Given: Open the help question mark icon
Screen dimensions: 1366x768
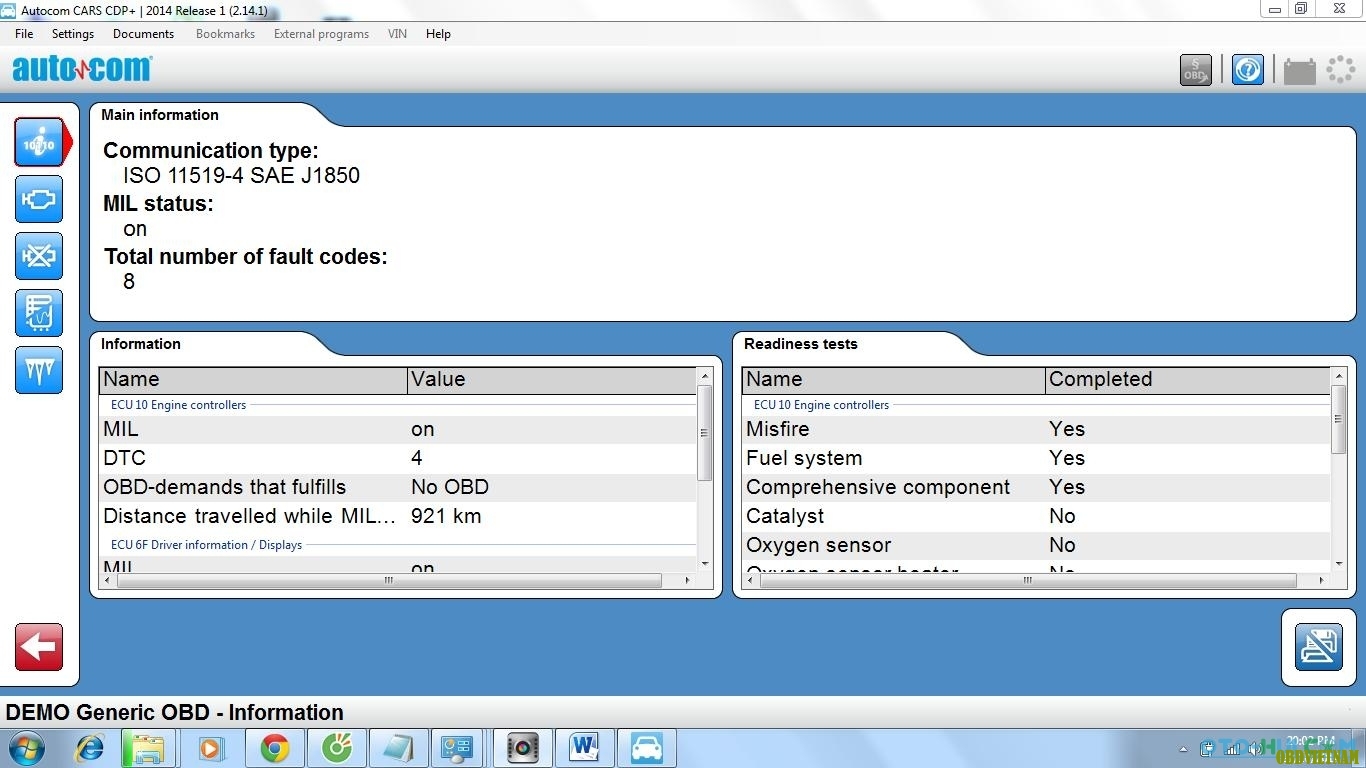Looking at the screenshot, I should [1248, 70].
